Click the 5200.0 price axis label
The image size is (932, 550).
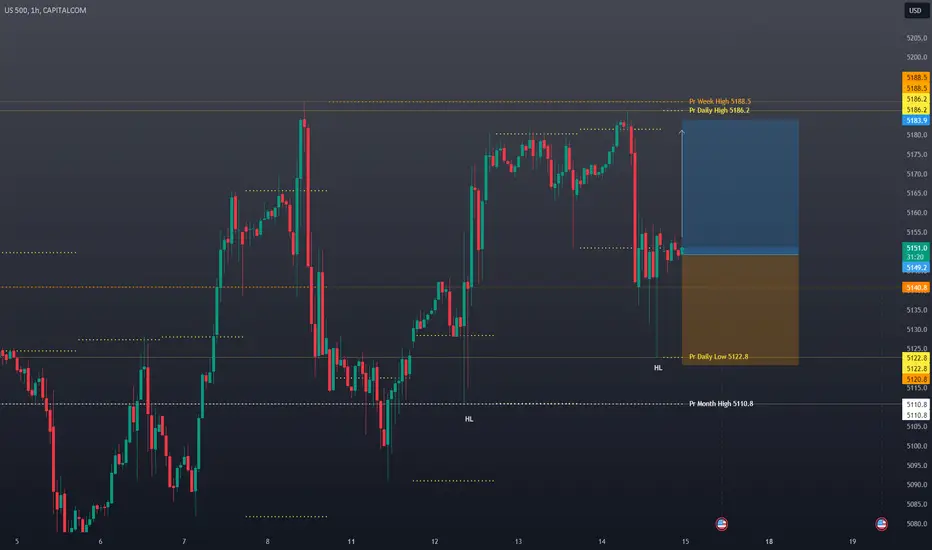(917, 58)
